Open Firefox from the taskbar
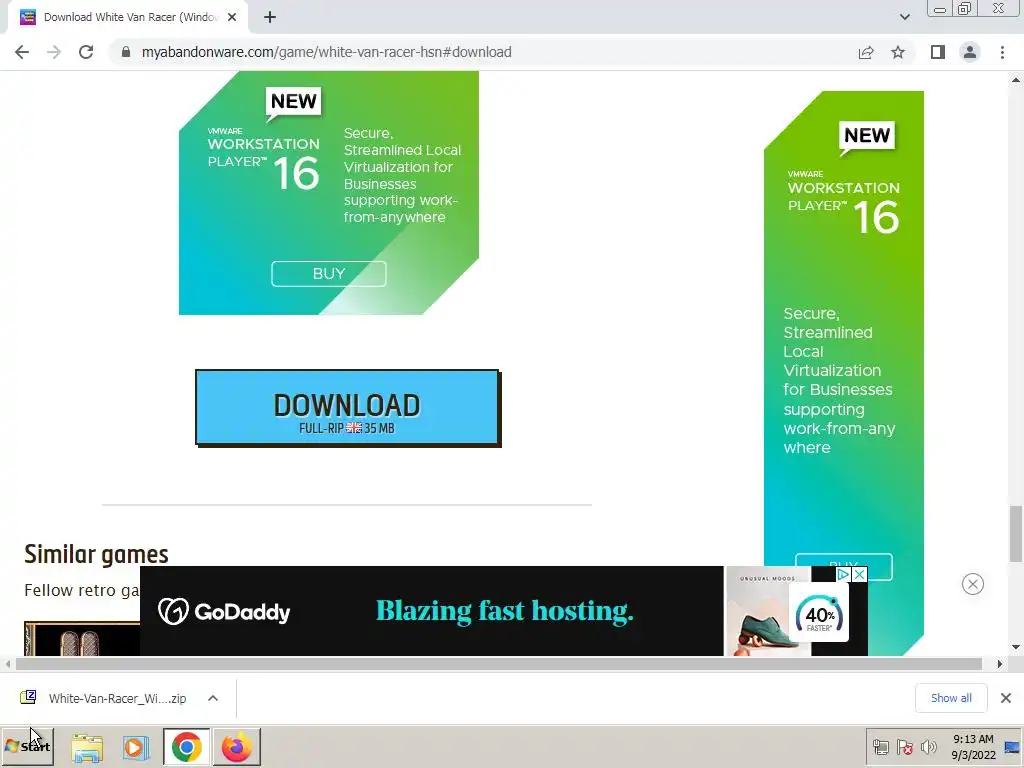This screenshot has height=768, width=1024. [236, 747]
